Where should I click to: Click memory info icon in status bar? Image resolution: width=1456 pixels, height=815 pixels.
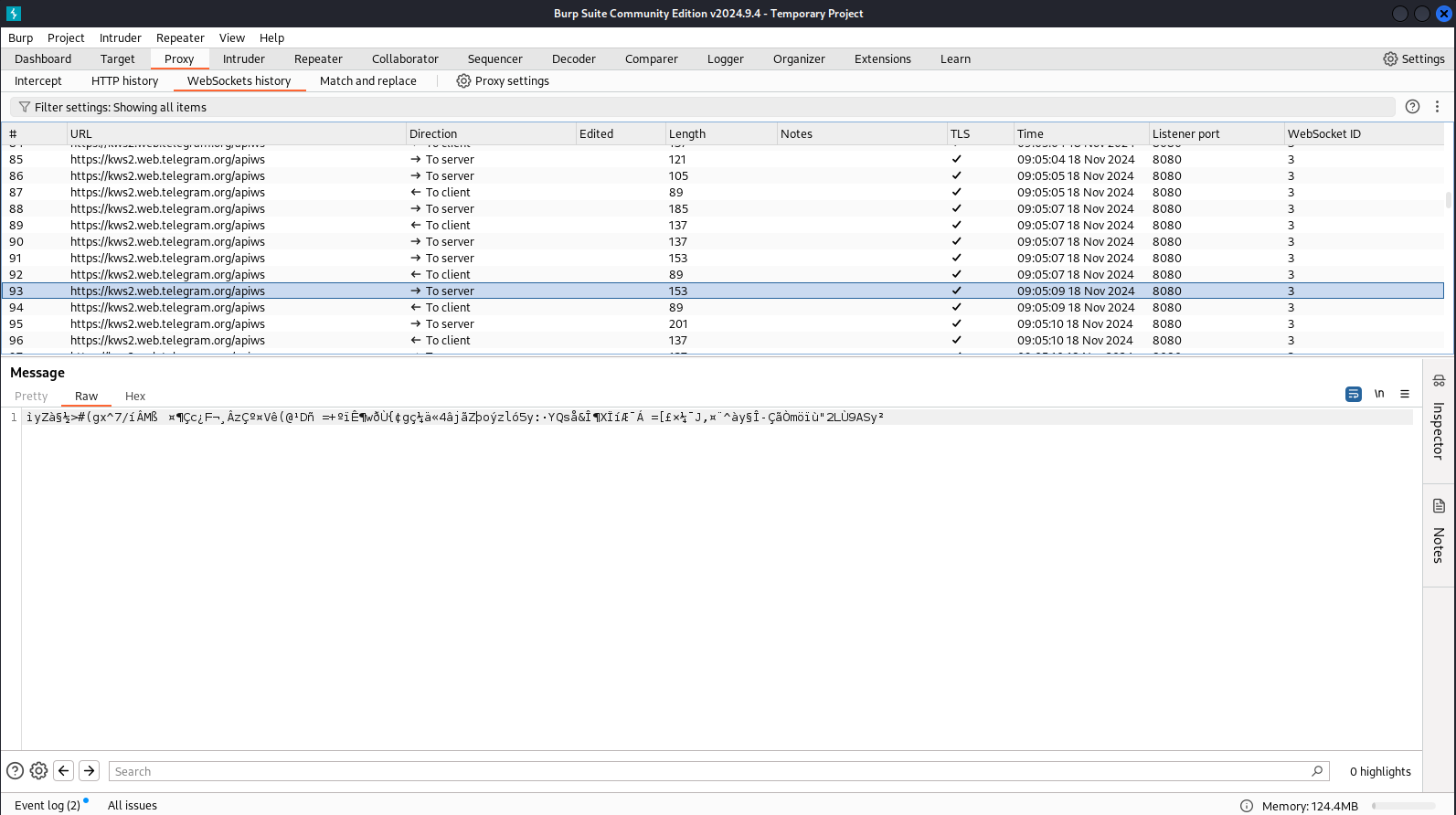pos(1246,806)
